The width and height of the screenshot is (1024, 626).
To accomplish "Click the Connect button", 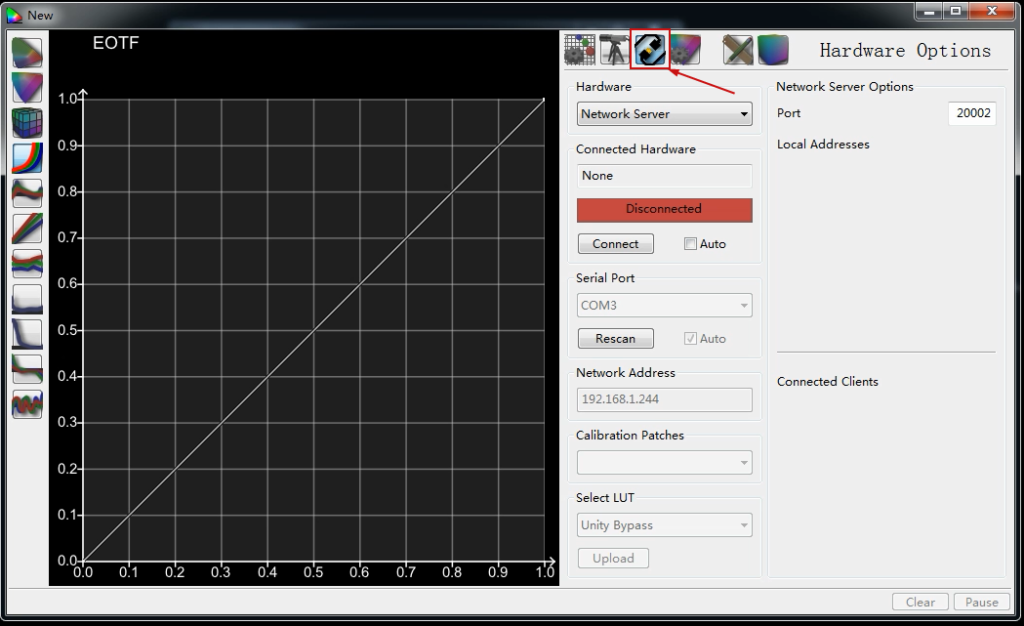I will tap(615, 243).
